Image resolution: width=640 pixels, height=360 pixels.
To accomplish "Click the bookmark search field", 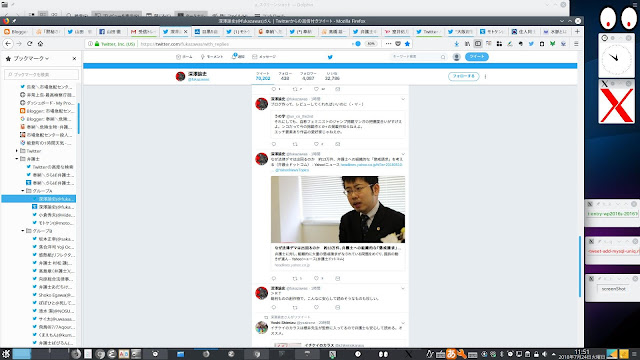I will point(42,74).
